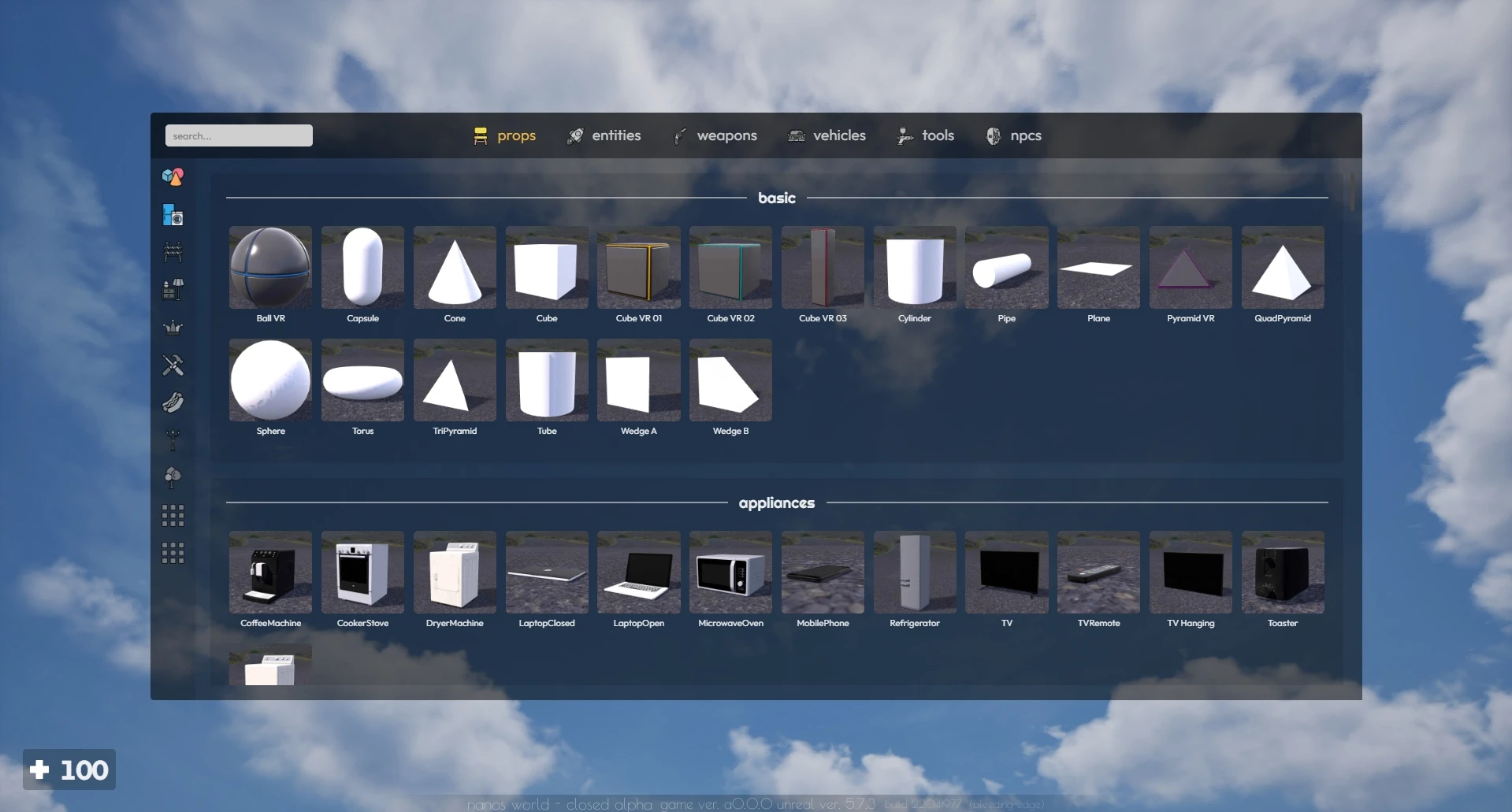
Task: Open the basic shapes category in sidebar
Action: point(173,176)
